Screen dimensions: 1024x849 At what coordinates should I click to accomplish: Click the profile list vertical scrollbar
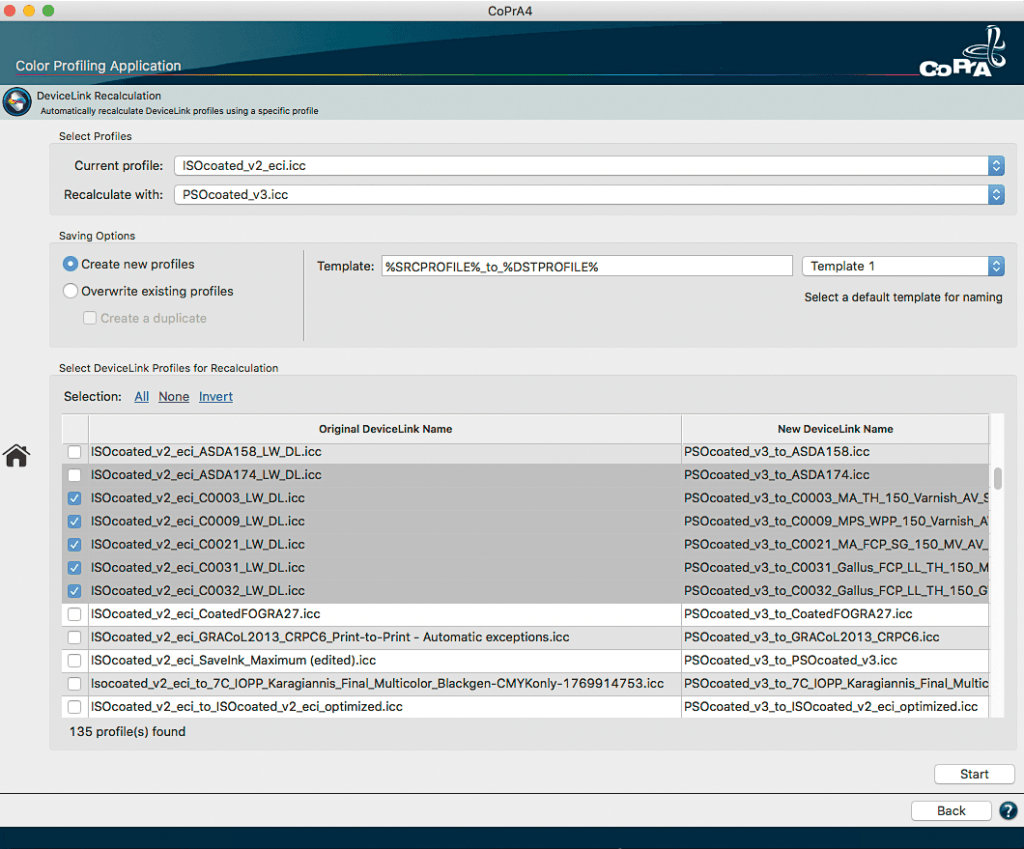997,476
